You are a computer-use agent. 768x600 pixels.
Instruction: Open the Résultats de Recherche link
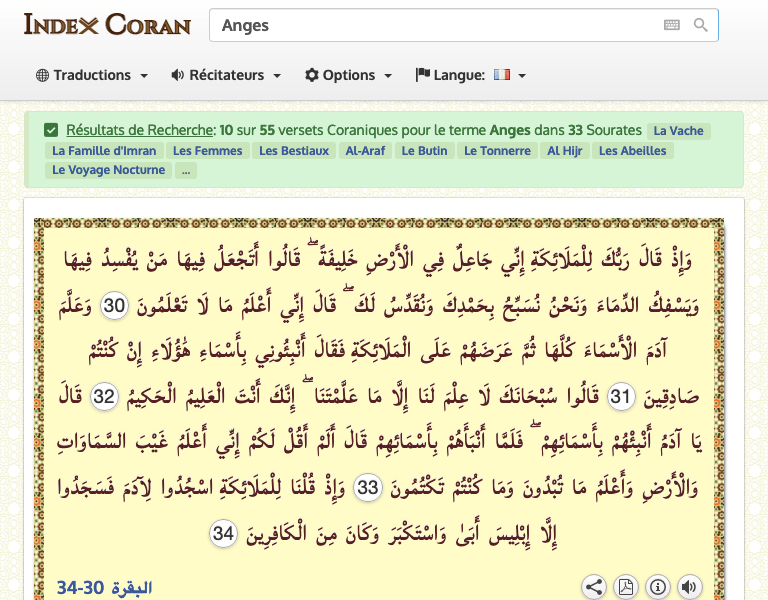tap(140, 130)
